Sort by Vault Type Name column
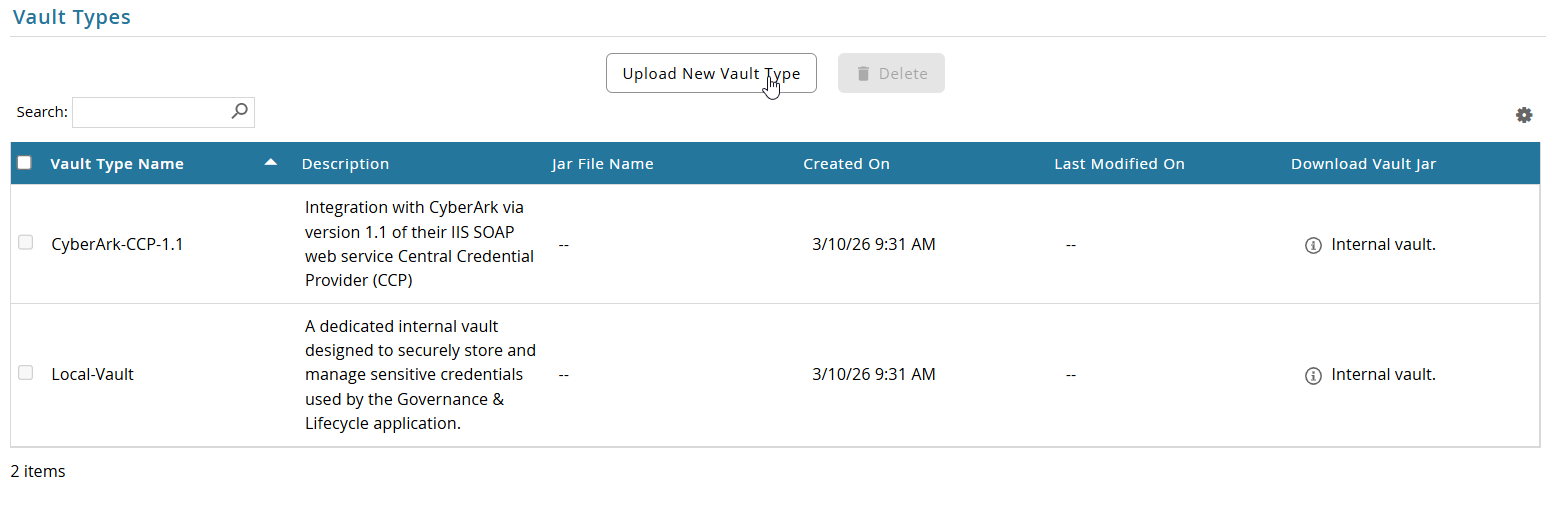 tap(117, 164)
